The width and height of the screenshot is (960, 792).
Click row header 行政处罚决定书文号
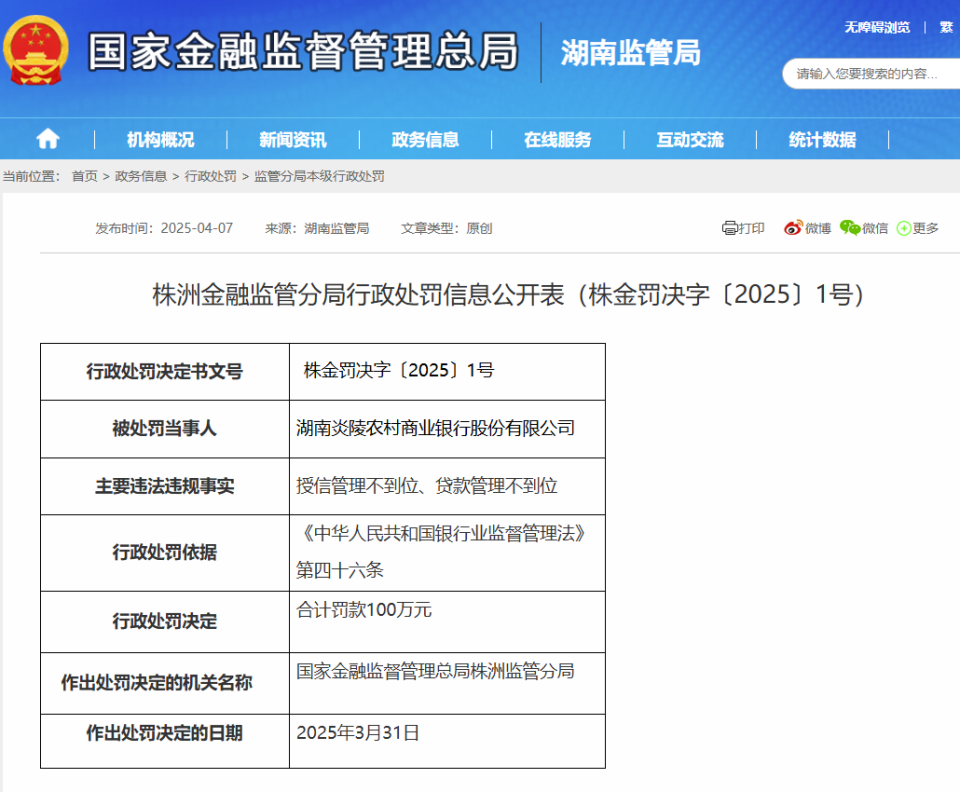tap(165, 371)
